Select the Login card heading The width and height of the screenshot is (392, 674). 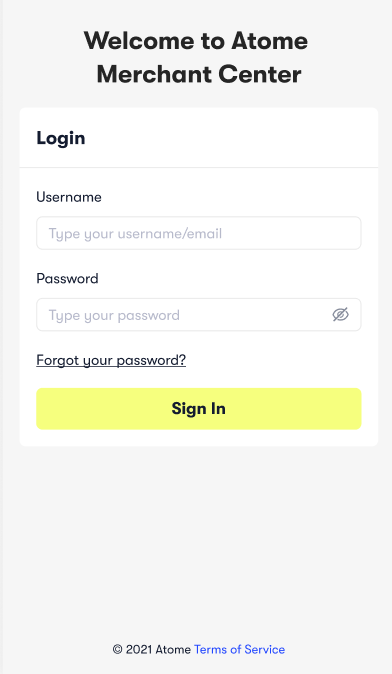[61, 138]
